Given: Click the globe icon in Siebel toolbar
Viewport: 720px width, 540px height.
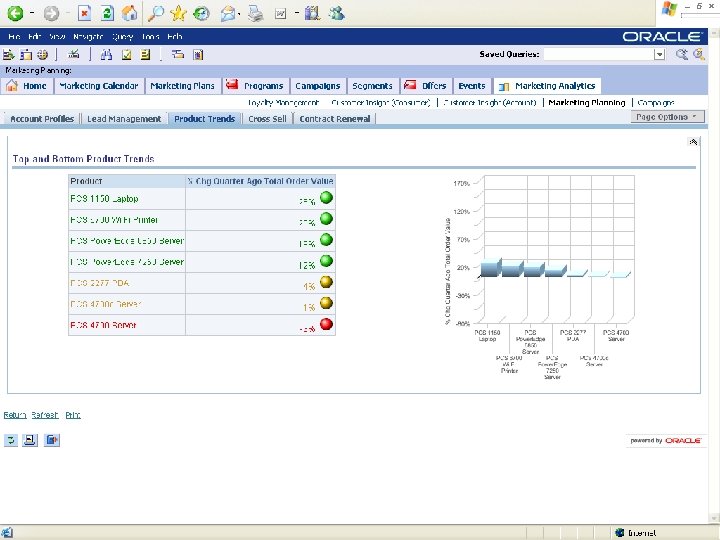Looking at the screenshot, I should [x=43, y=55].
